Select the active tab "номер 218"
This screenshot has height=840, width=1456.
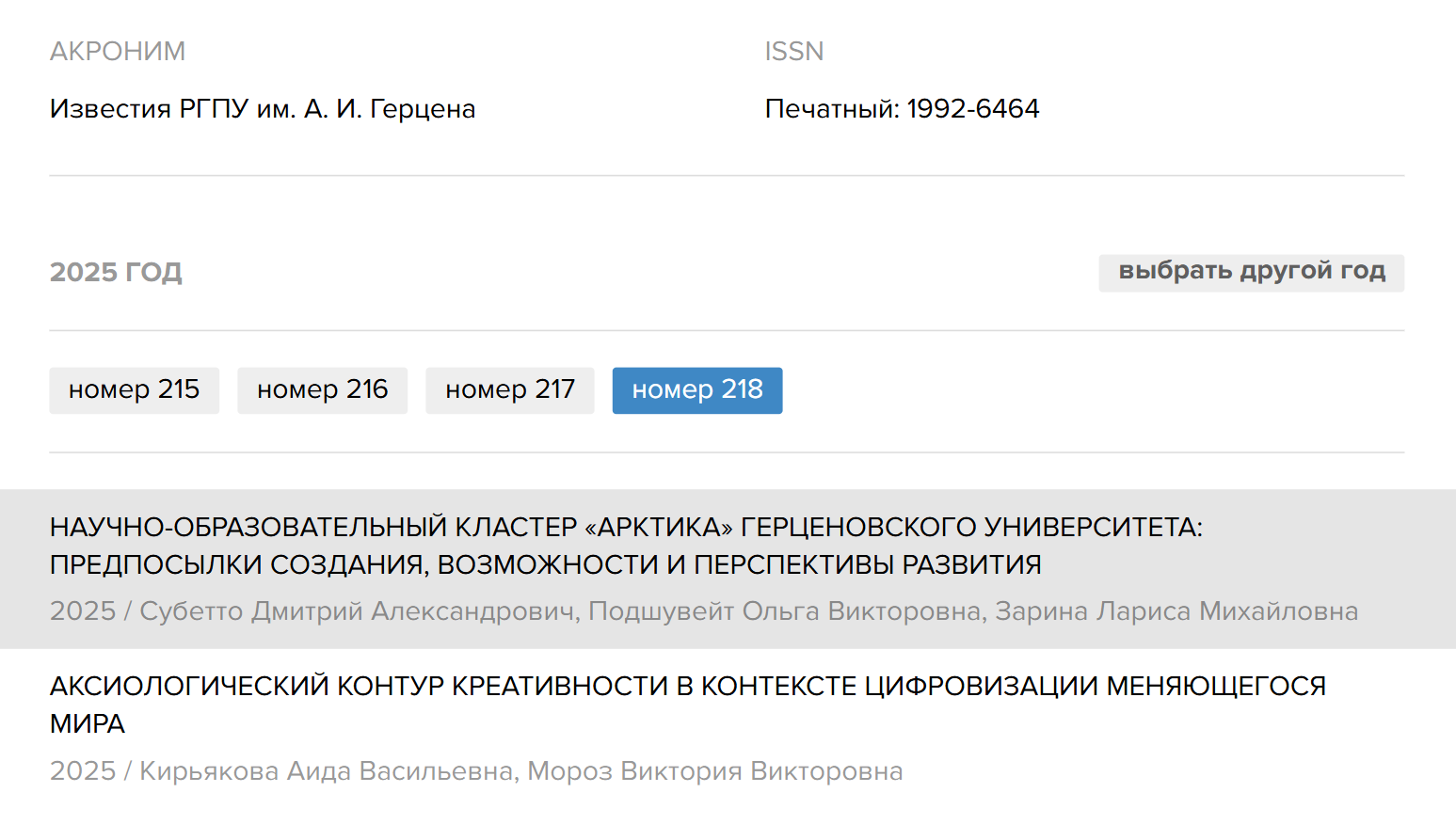pyautogui.click(x=696, y=389)
